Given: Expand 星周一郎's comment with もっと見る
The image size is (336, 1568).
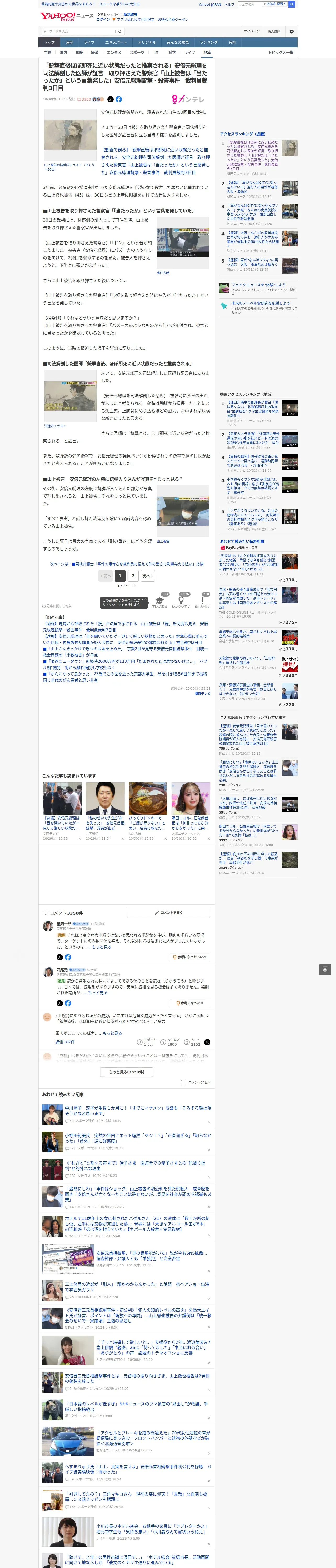Looking at the screenshot, I should tap(102, 947).
